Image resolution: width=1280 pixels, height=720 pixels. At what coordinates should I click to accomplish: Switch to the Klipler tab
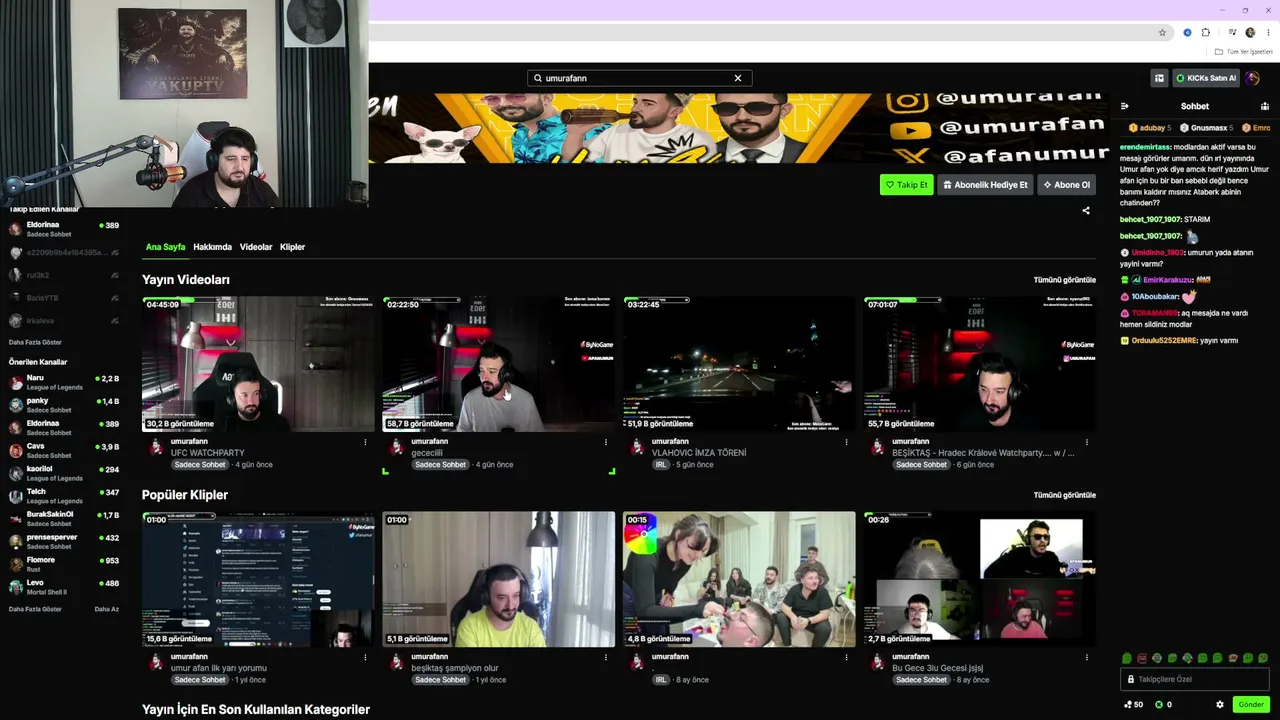click(x=292, y=247)
